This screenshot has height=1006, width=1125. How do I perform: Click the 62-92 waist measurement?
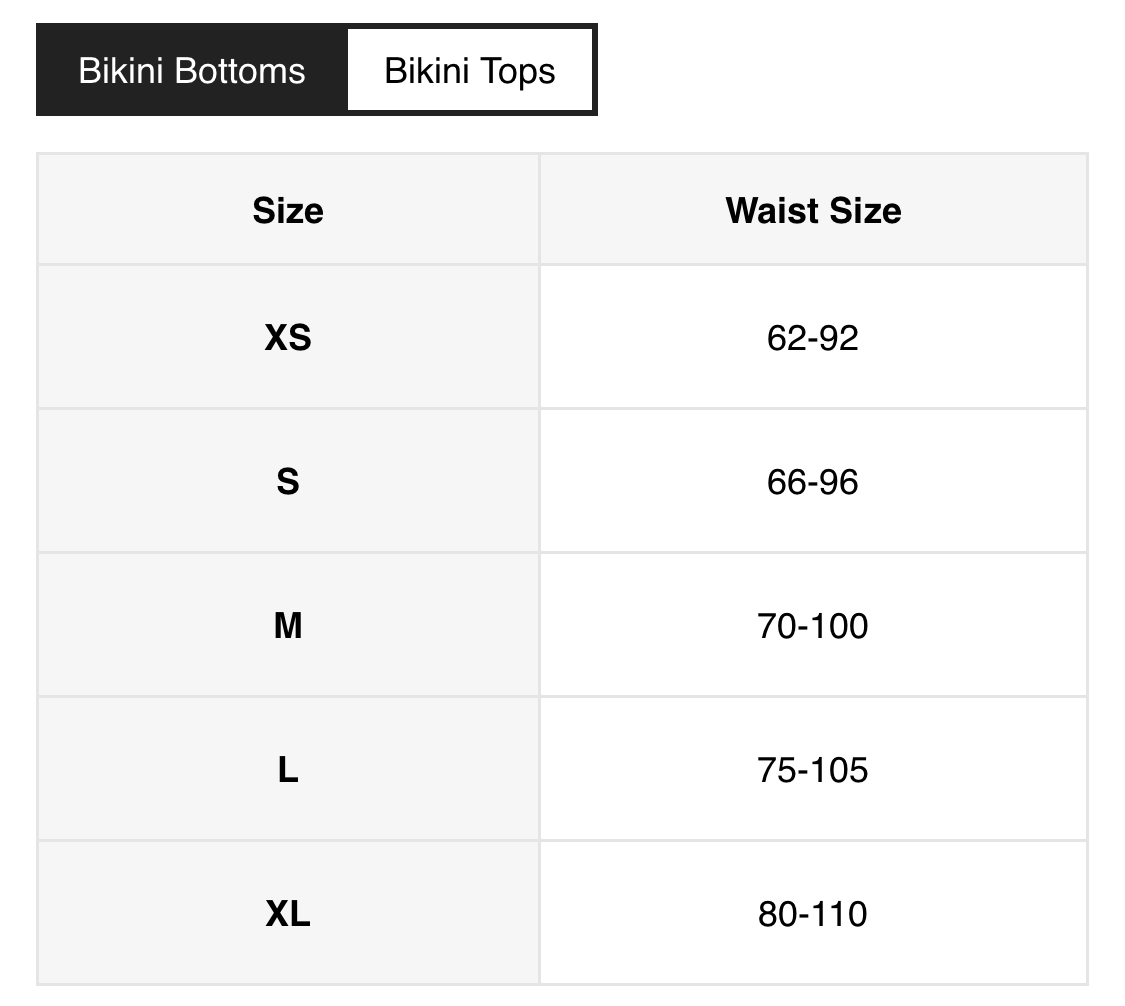[813, 338]
